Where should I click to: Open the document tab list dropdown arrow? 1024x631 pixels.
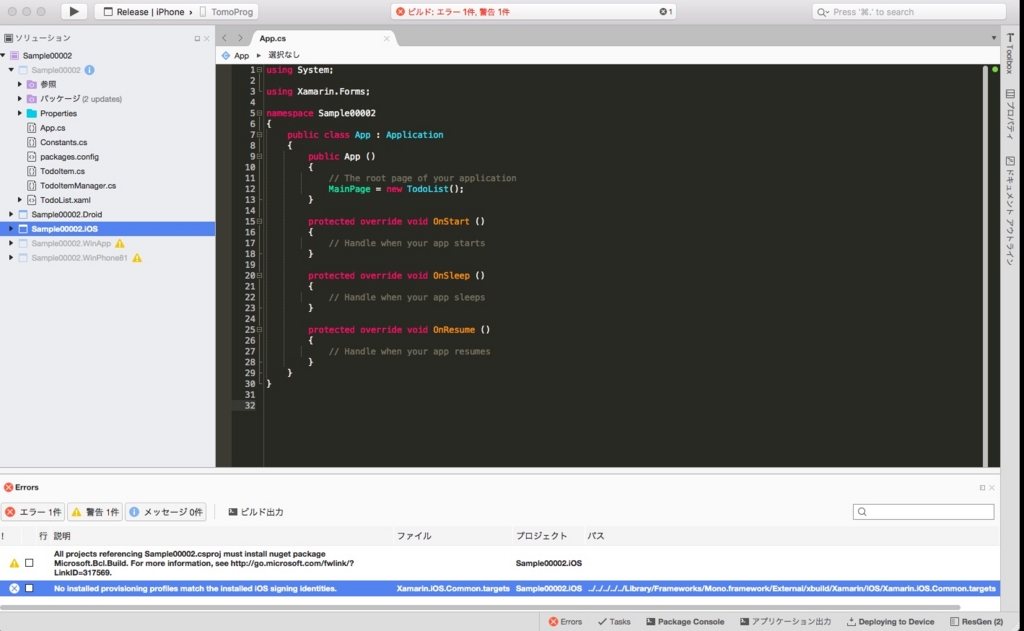pyautogui.click(x=993, y=38)
